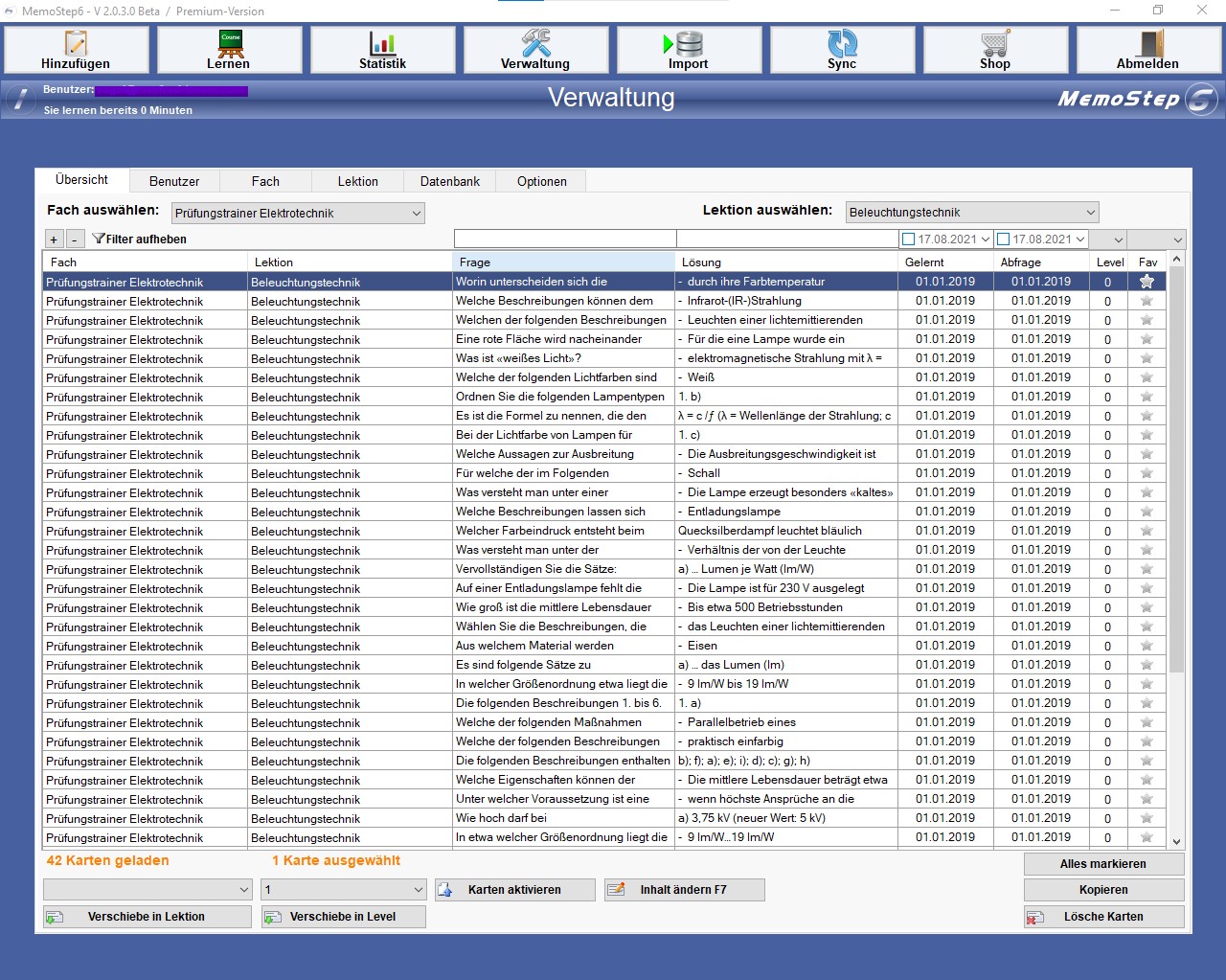Select row 'Es sind folgende Sätze zu'
Viewport: 1226px width, 980px height.
604,665
